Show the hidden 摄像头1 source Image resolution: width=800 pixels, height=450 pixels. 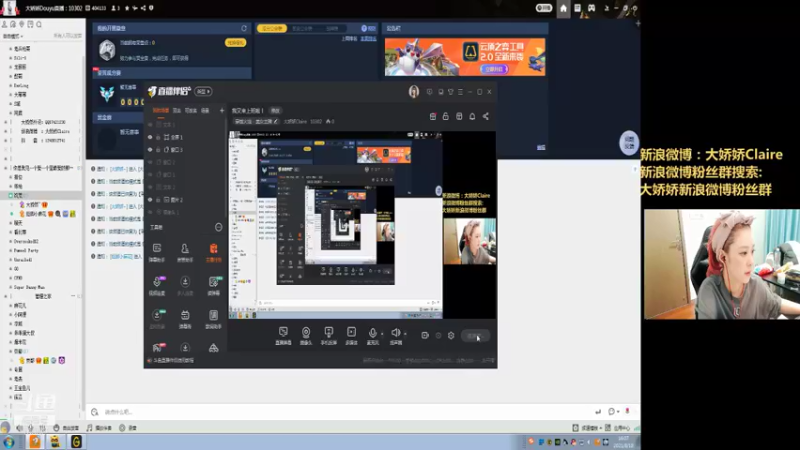[x=150, y=212]
